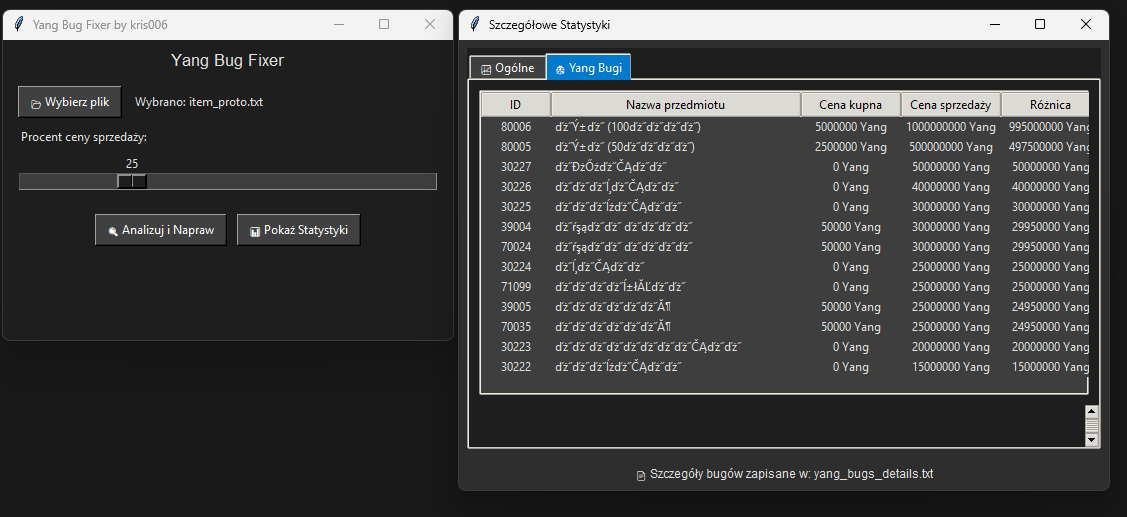Sort by the ID column header
This screenshot has width=1127, height=517.
515,105
